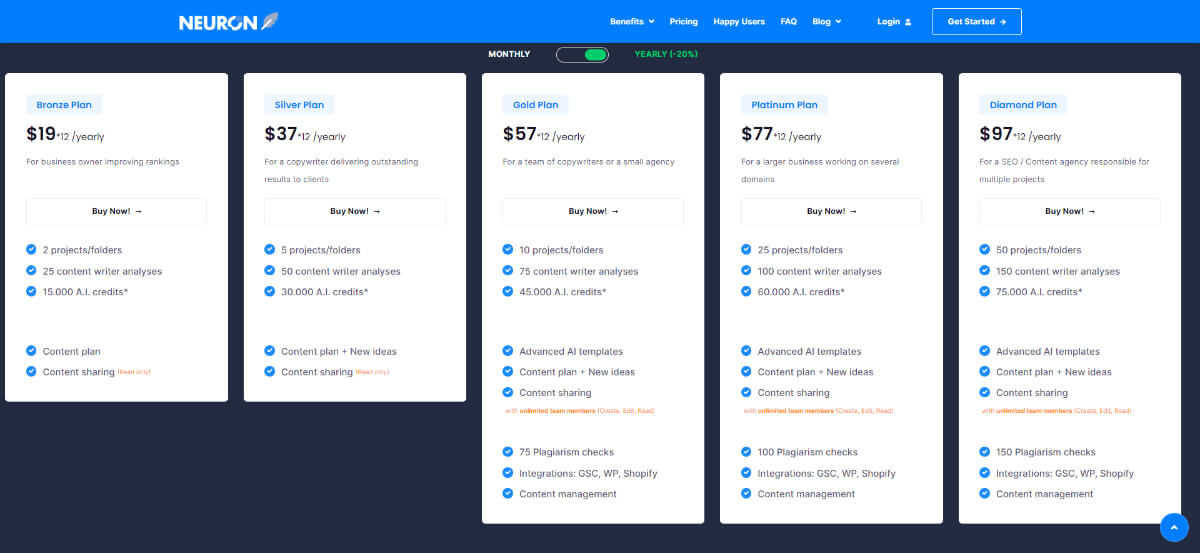Click the Gold Plan badge
The width and height of the screenshot is (1200, 553).
coord(535,104)
